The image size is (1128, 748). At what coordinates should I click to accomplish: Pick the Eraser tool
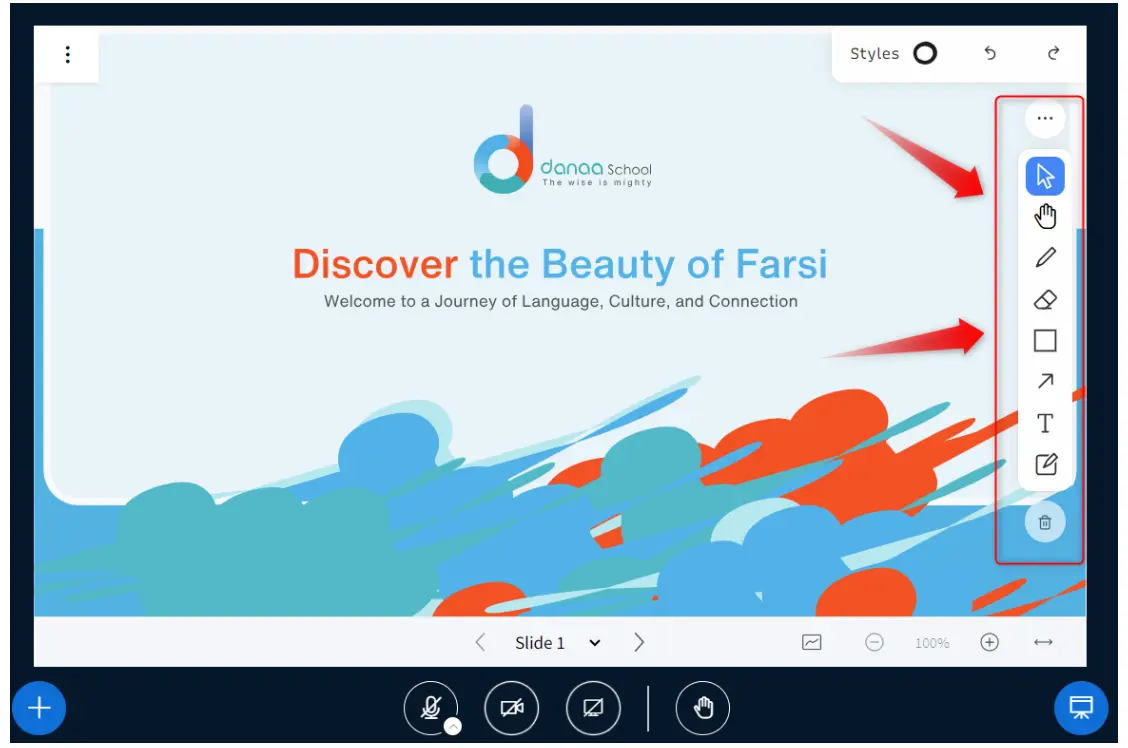point(1045,300)
